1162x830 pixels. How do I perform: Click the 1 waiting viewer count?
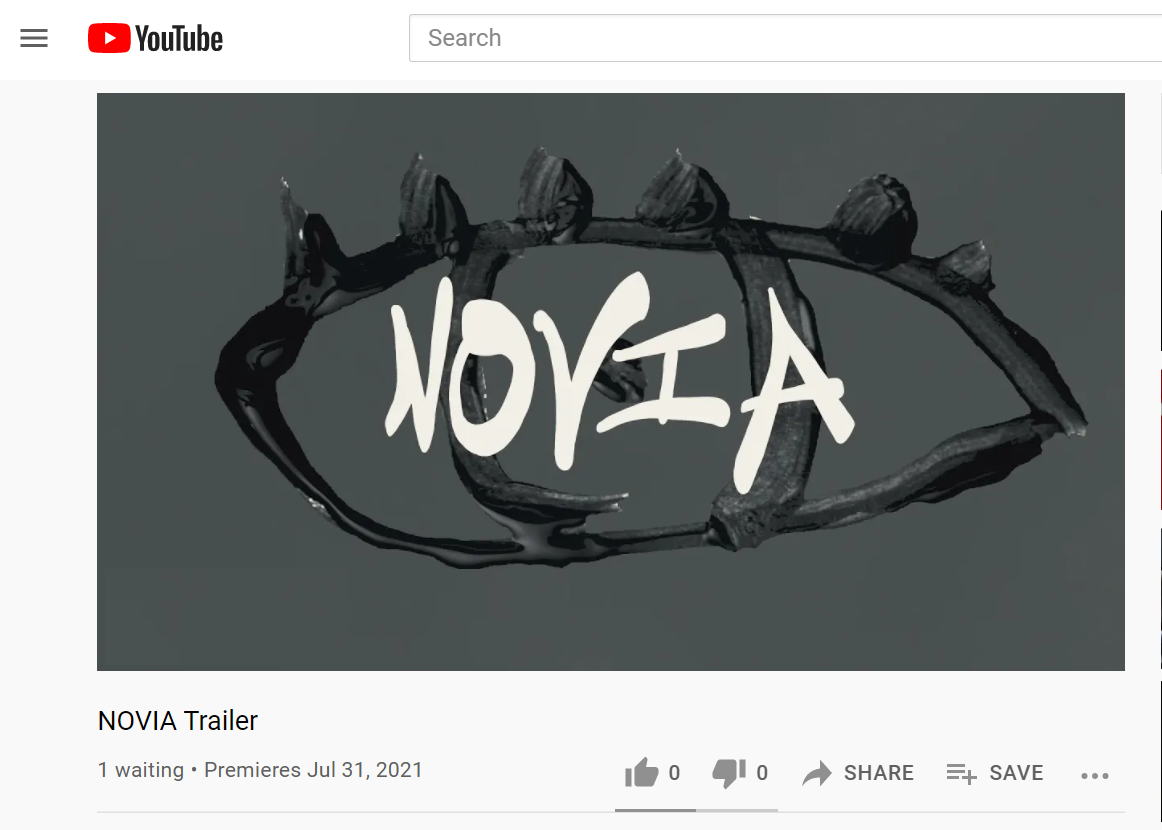(141, 770)
